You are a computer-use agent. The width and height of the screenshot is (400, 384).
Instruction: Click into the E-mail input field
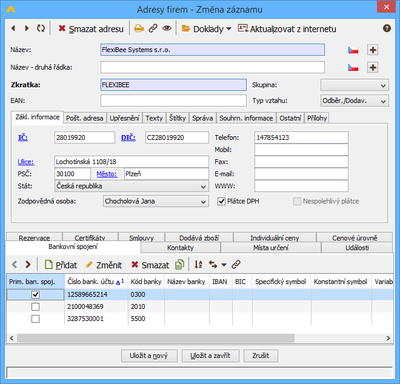click(301, 174)
